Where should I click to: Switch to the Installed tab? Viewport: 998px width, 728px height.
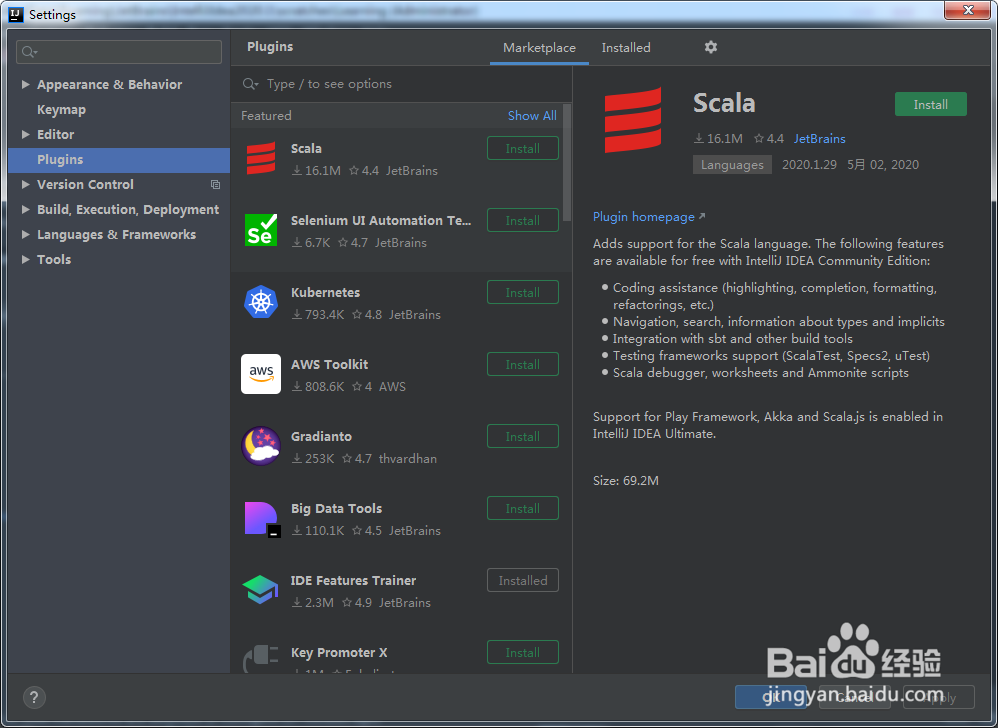(x=626, y=48)
